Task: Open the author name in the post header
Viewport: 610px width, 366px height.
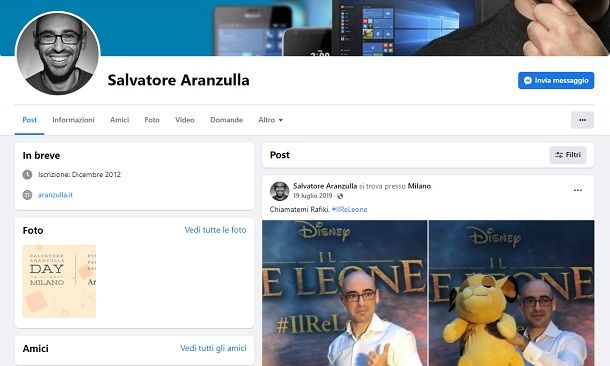Action: tap(325, 186)
